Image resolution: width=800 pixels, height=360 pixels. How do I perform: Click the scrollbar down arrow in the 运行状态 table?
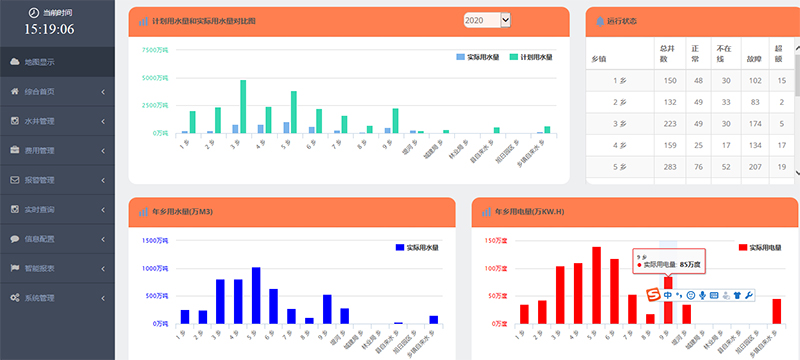(x=797, y=173)
